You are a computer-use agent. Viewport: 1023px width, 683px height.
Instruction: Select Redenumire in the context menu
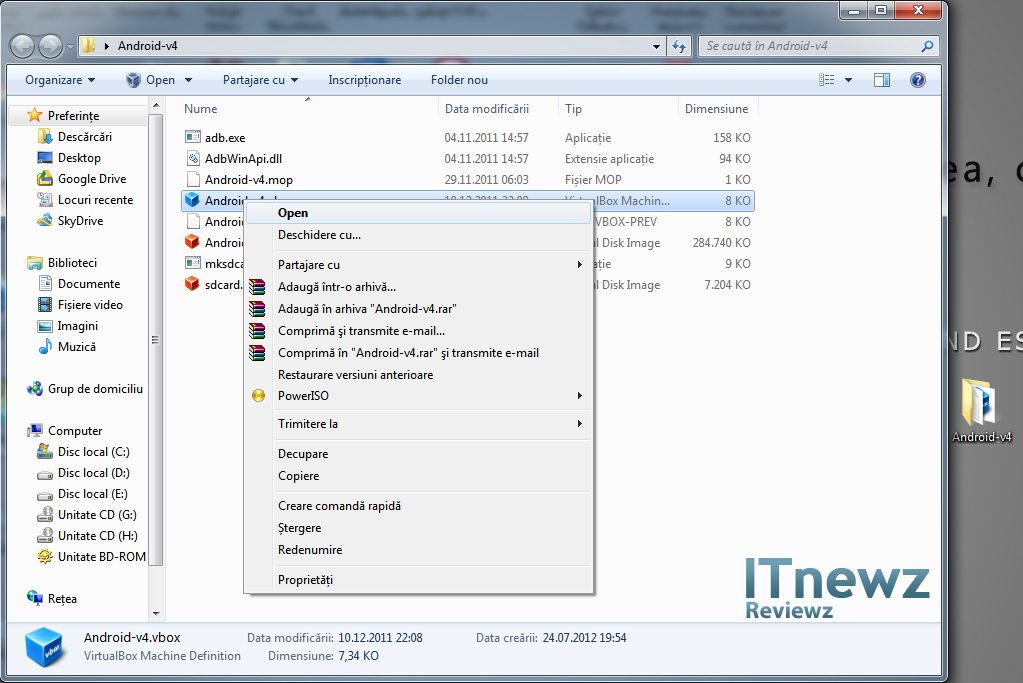pyautogui.click(x=310, y=550)
